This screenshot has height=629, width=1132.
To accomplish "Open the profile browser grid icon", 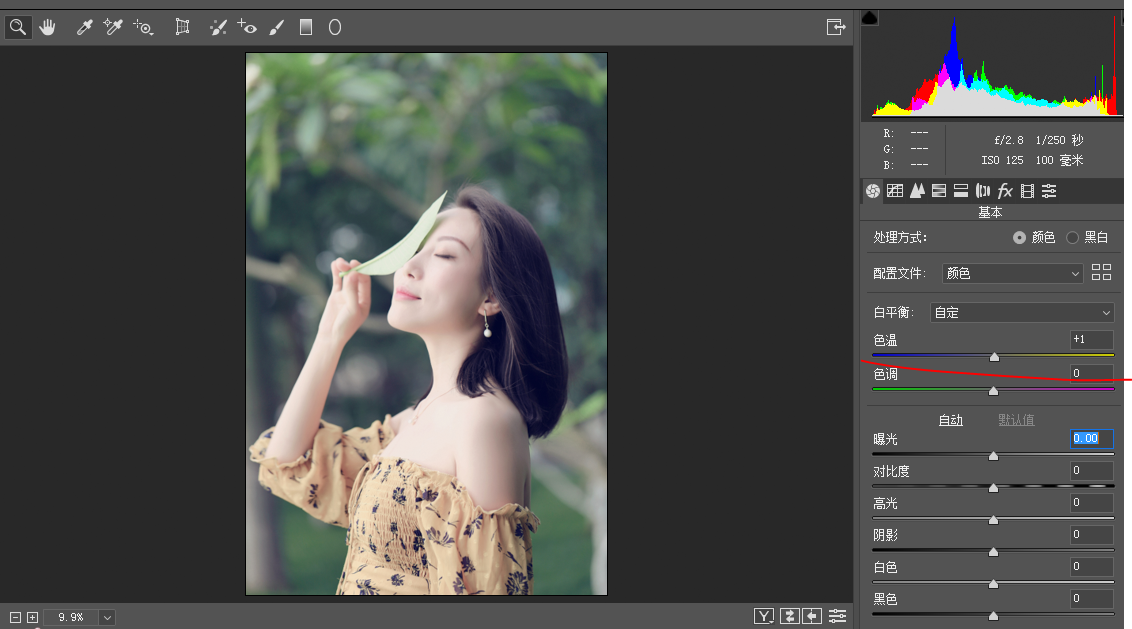I will [1102, 272].
